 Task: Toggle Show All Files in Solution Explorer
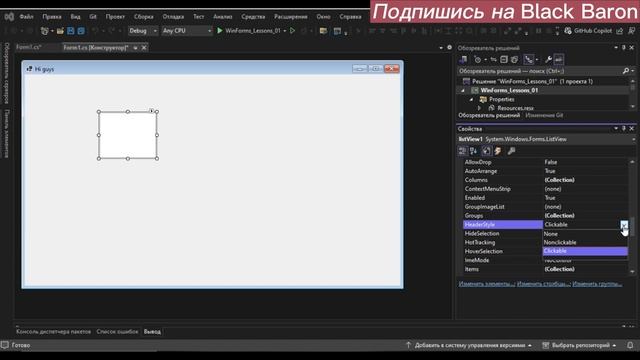point(514,60)
